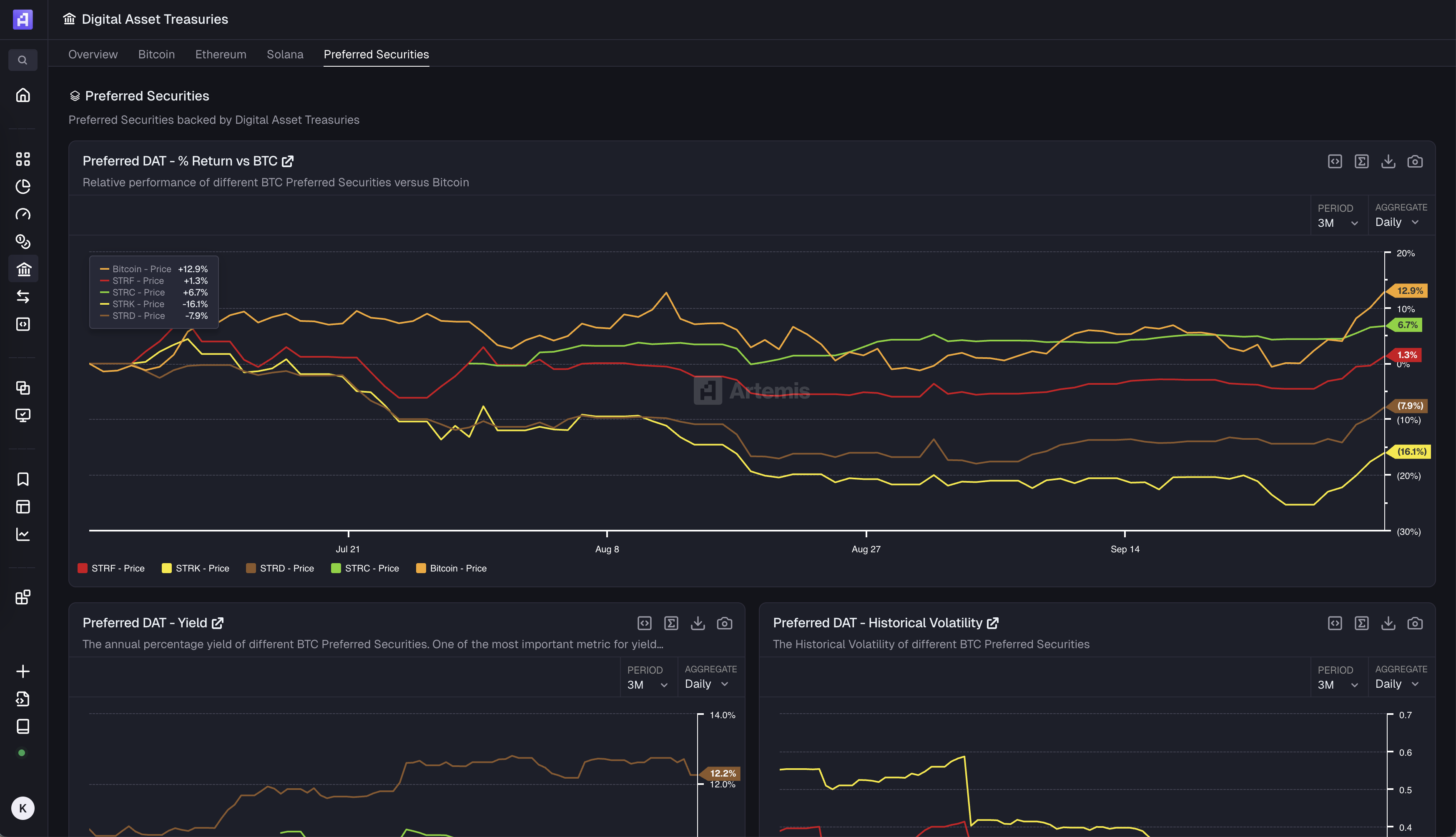Click the plus icon in sidebar
Viewport: 1456px width, 837px height.
click(23, 672)
